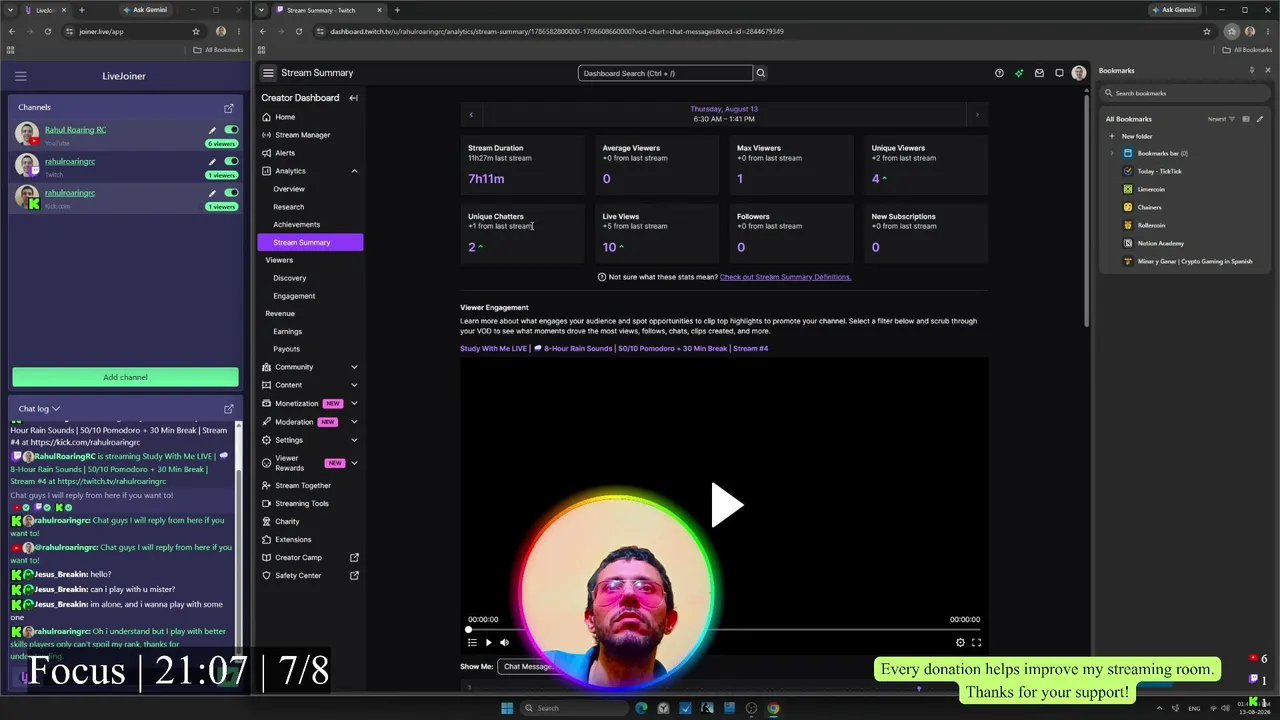The width and height of the screenshot is (1280, 720).
Task: Click the Add channel button
Action: coord(125,377)
